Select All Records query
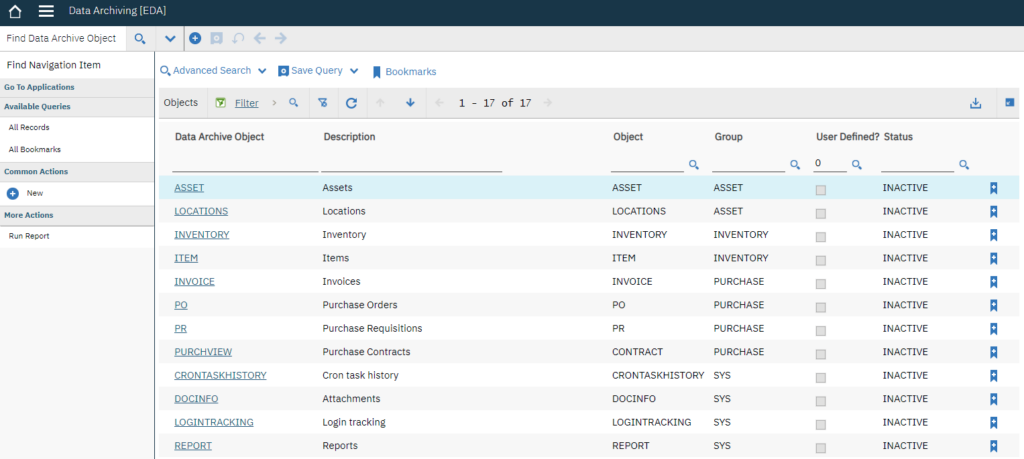 click(29, 127)
